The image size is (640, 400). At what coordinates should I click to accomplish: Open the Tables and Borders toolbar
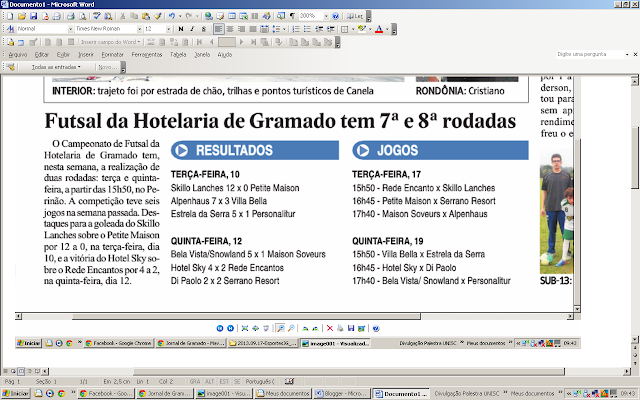coord(220,16)
